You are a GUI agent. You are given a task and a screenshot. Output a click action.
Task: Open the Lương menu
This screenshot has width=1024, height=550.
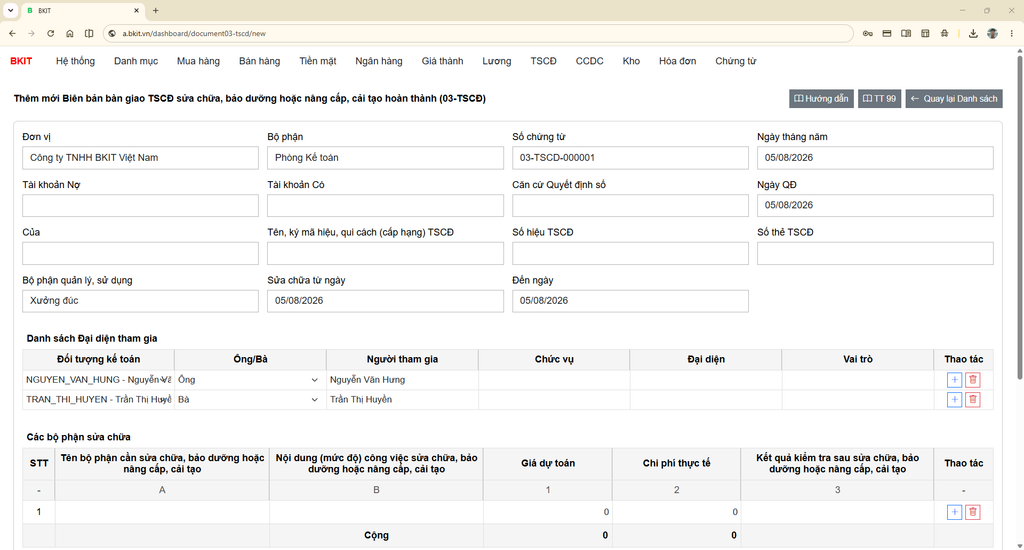click(497, 61)
